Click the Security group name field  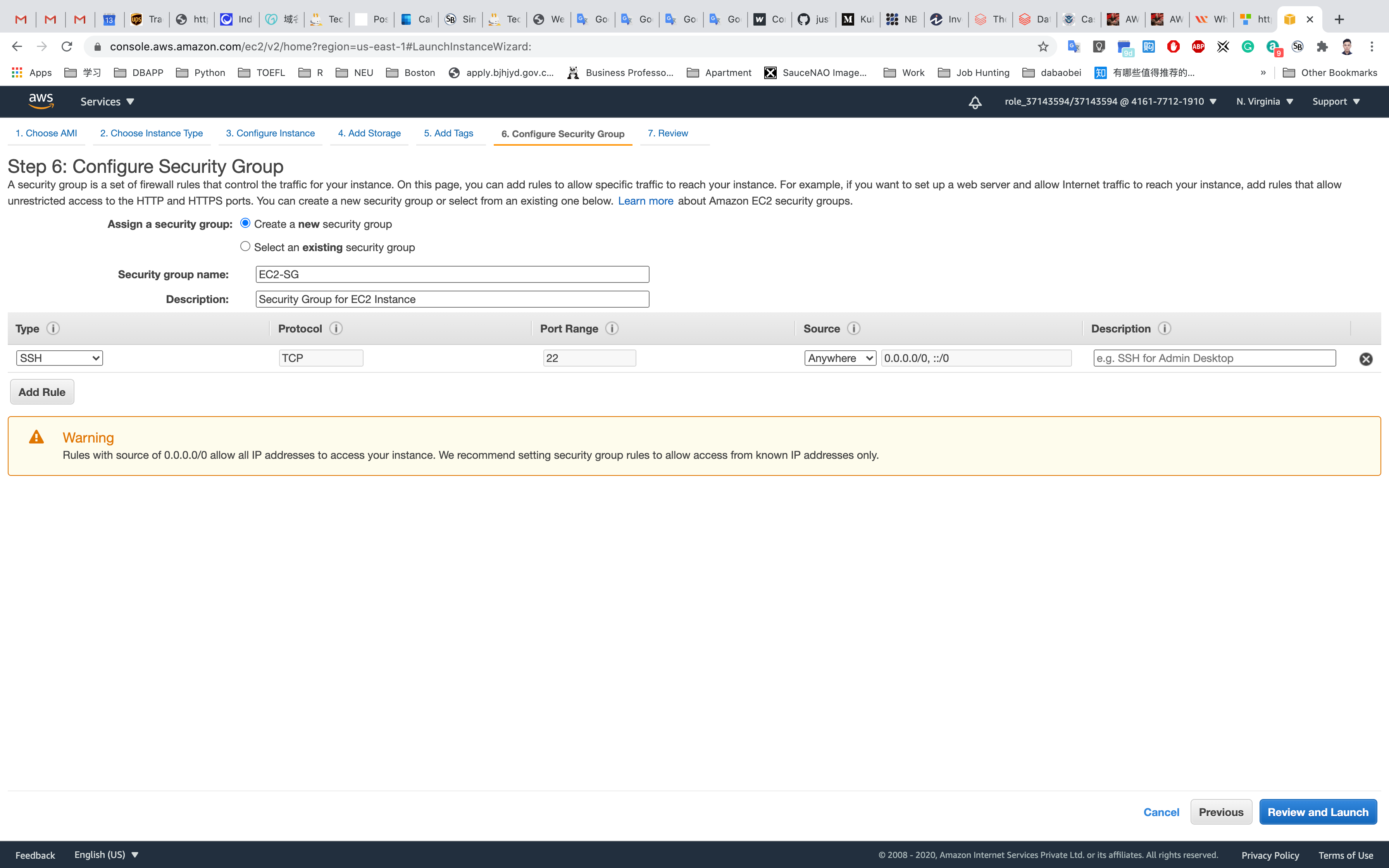(x=452, y=274)
